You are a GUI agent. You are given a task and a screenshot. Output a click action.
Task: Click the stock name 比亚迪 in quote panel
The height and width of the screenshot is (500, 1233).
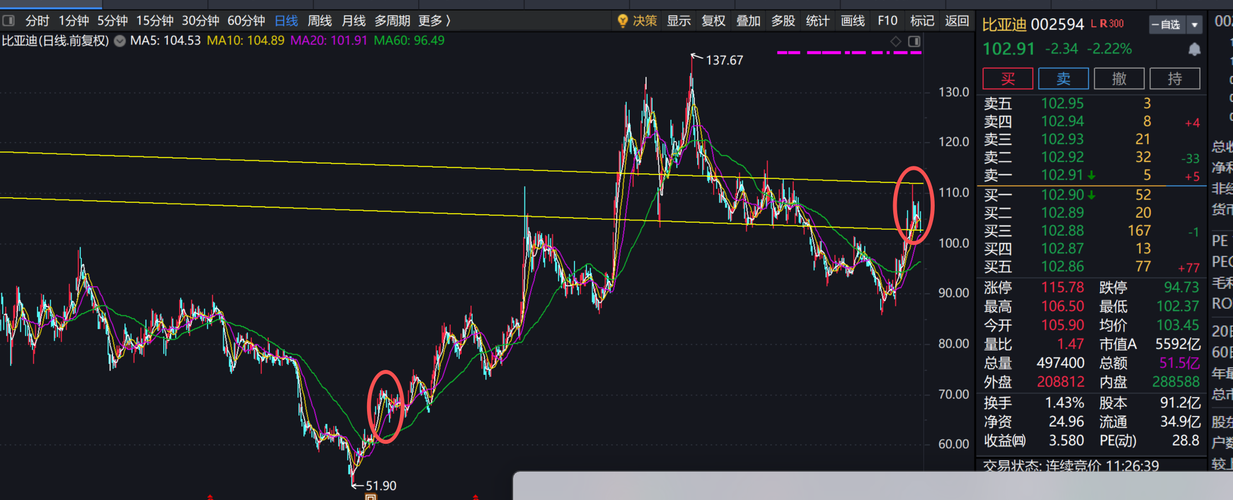pos(1003,24)
